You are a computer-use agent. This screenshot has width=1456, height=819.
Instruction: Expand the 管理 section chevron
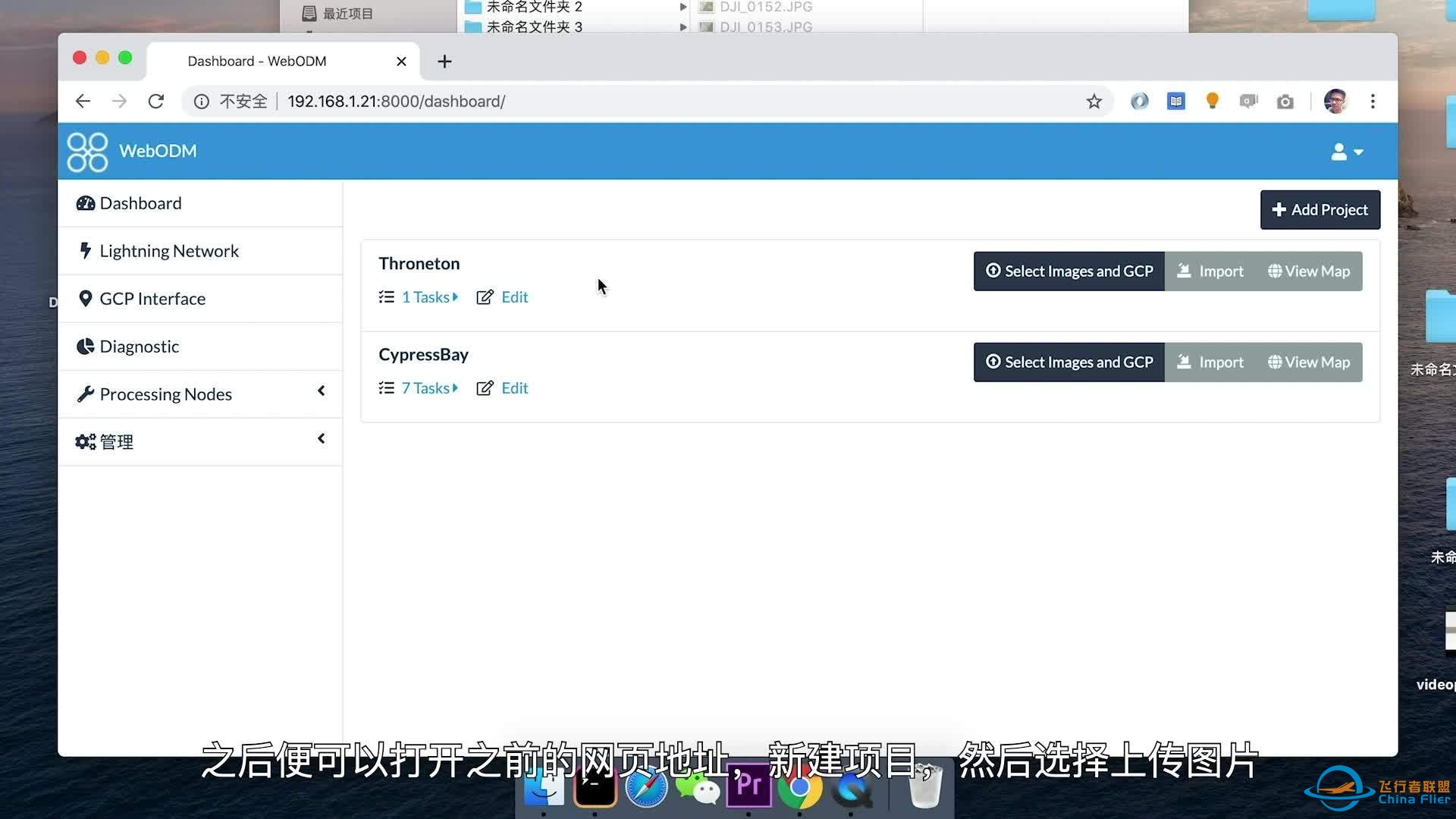321,441
